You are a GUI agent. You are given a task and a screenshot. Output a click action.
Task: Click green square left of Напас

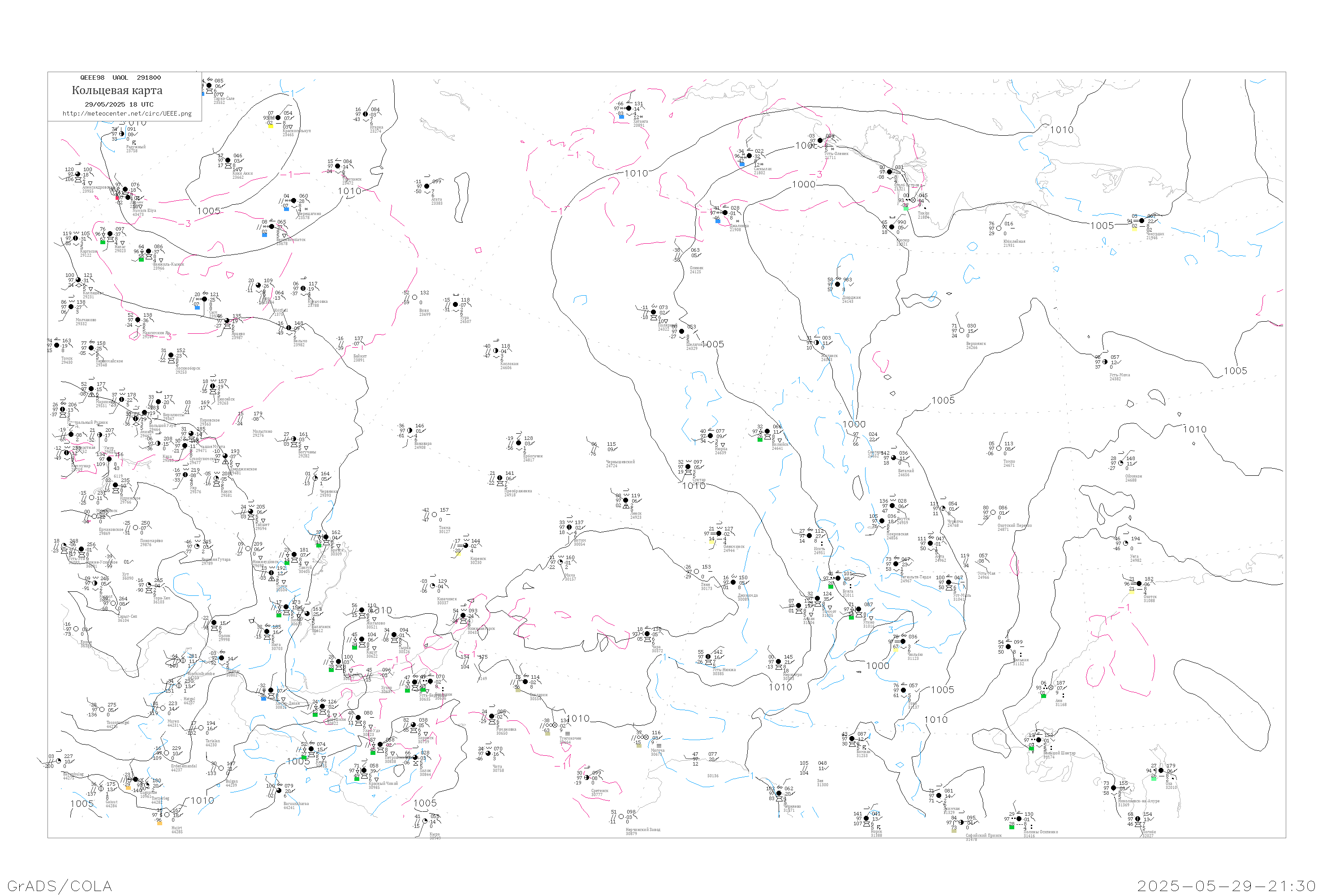[103, 242]
